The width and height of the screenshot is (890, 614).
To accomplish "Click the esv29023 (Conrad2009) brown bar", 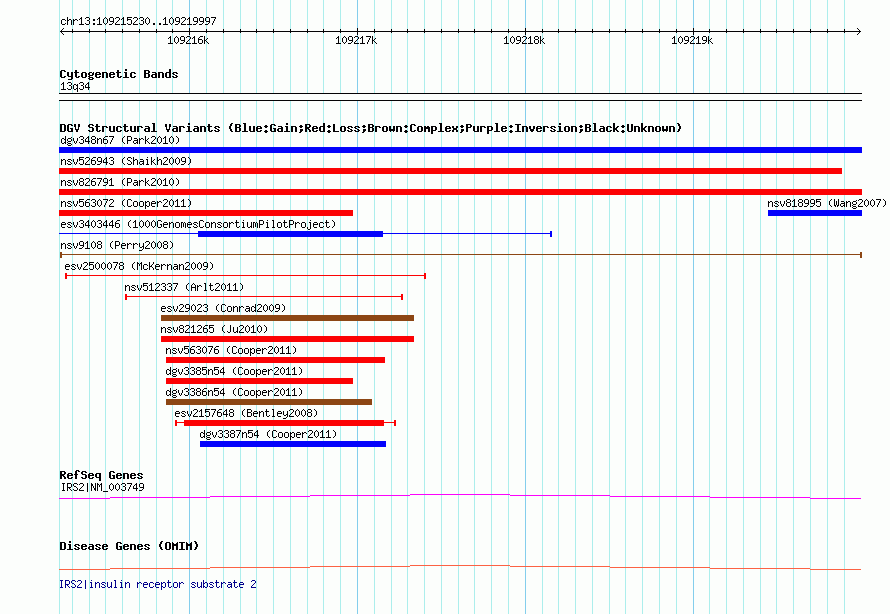I will tap(287, 318).
